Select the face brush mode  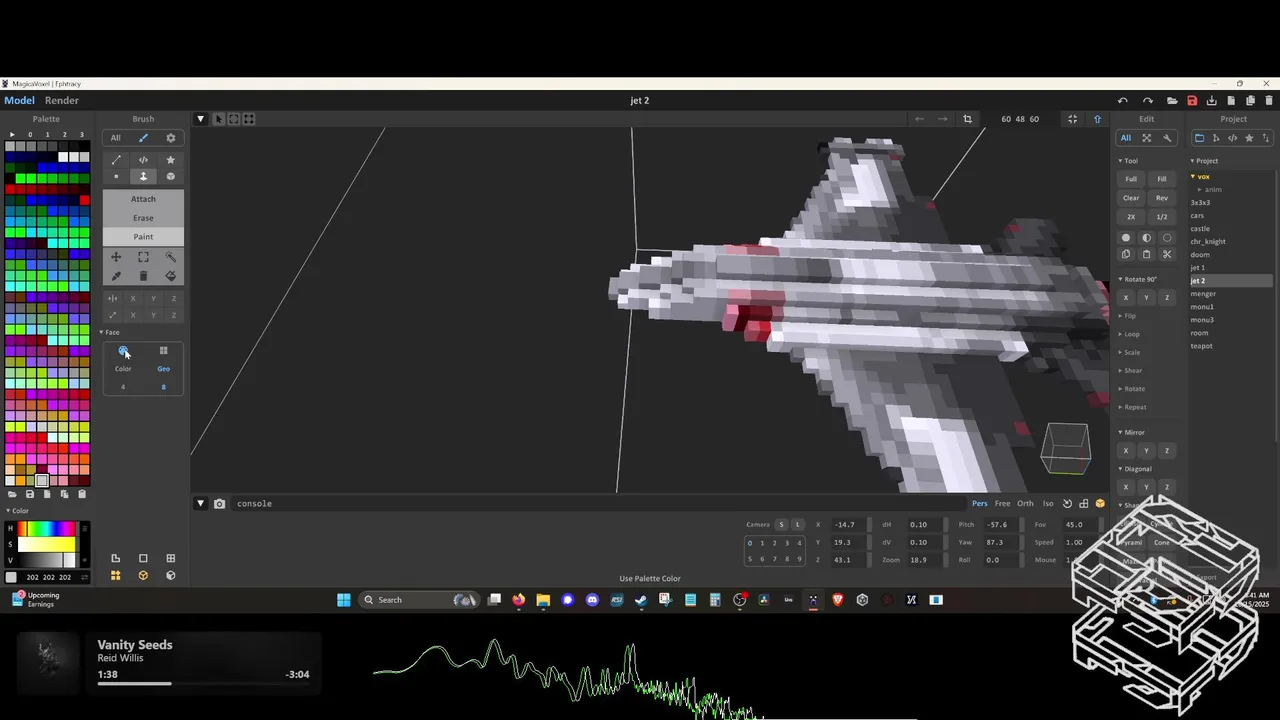(x=143, y=177)
